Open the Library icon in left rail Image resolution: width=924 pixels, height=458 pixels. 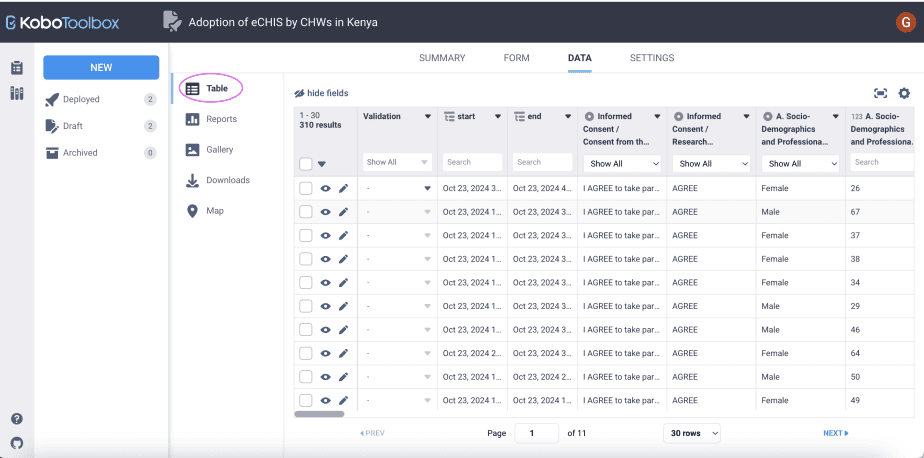point(16,93)
